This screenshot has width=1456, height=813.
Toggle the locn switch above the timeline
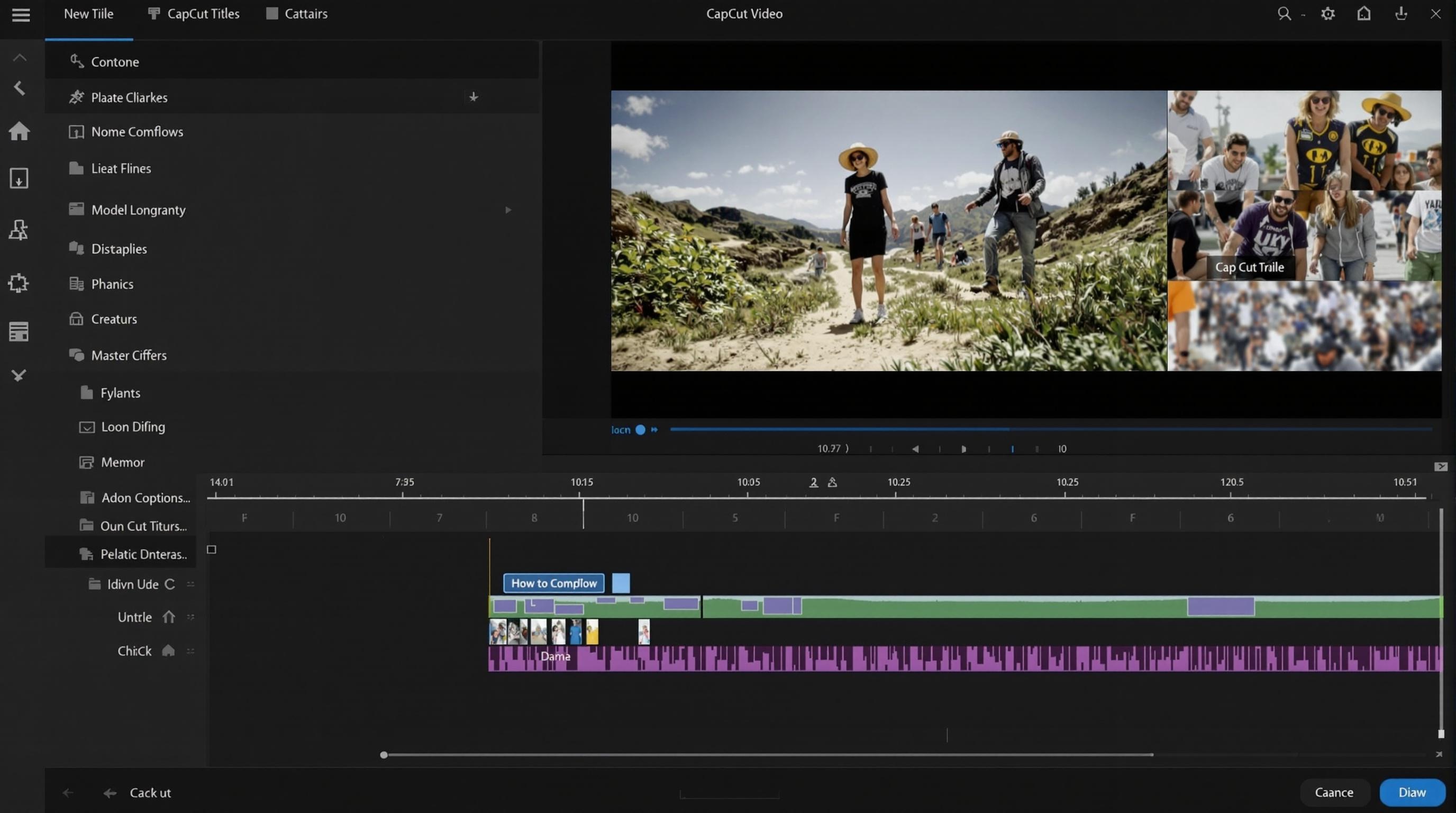[639, 430]
